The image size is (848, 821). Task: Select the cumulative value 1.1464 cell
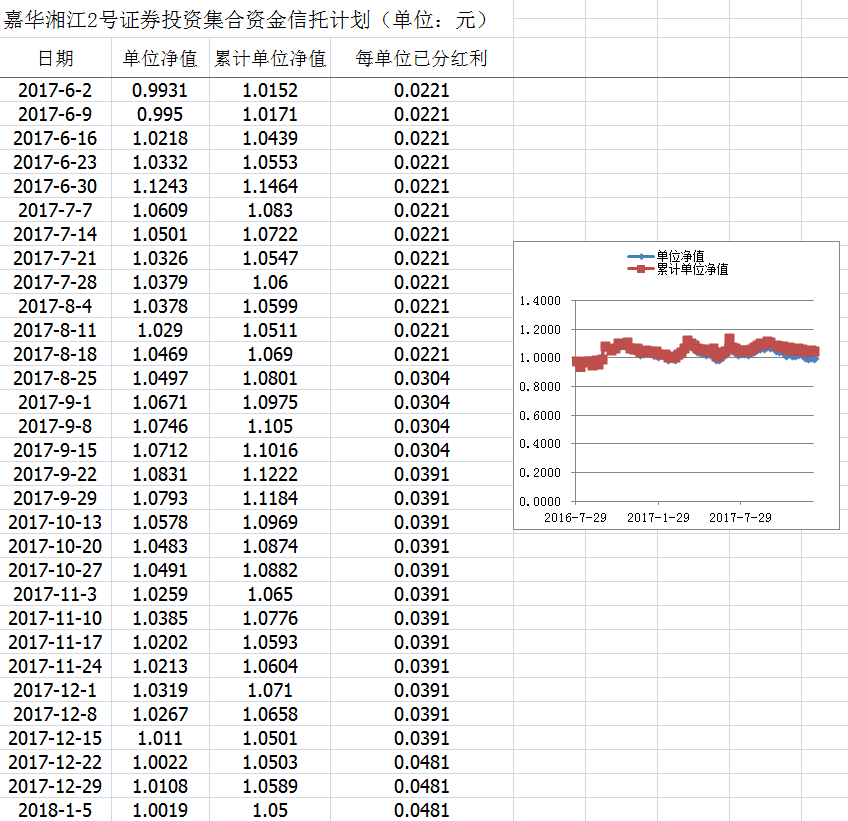click(x=270, y=186)
